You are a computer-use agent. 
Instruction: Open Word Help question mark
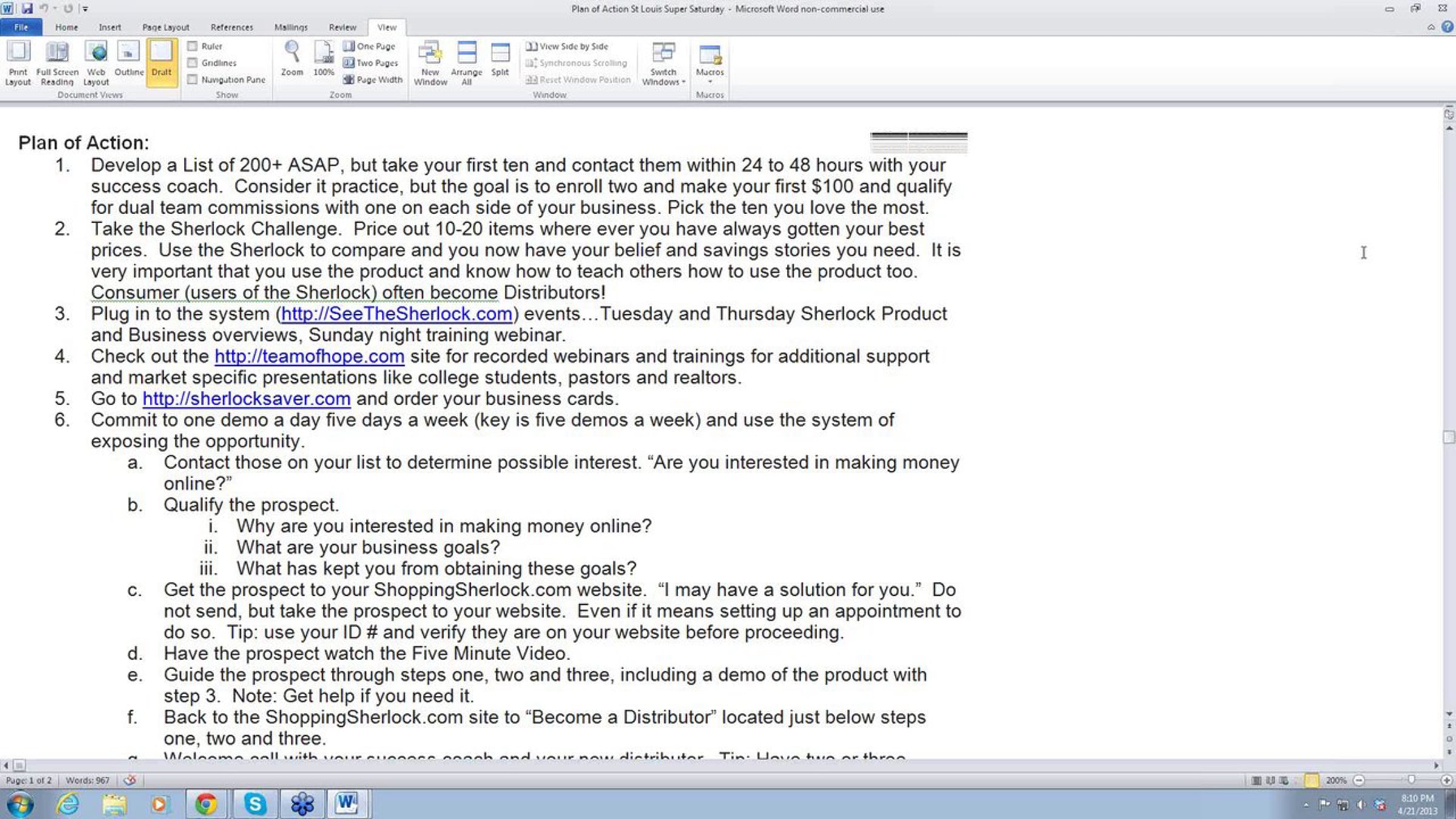click(x=1448, y=27)
